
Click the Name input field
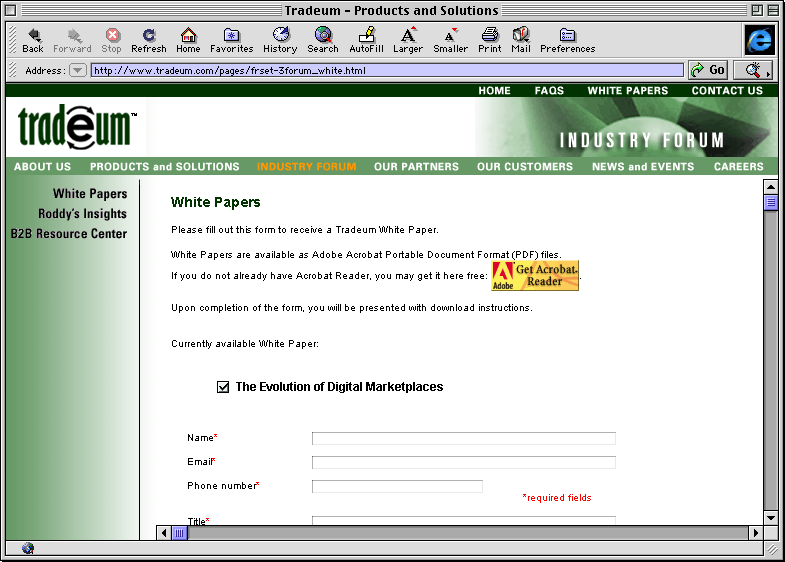tap(464, 438)
